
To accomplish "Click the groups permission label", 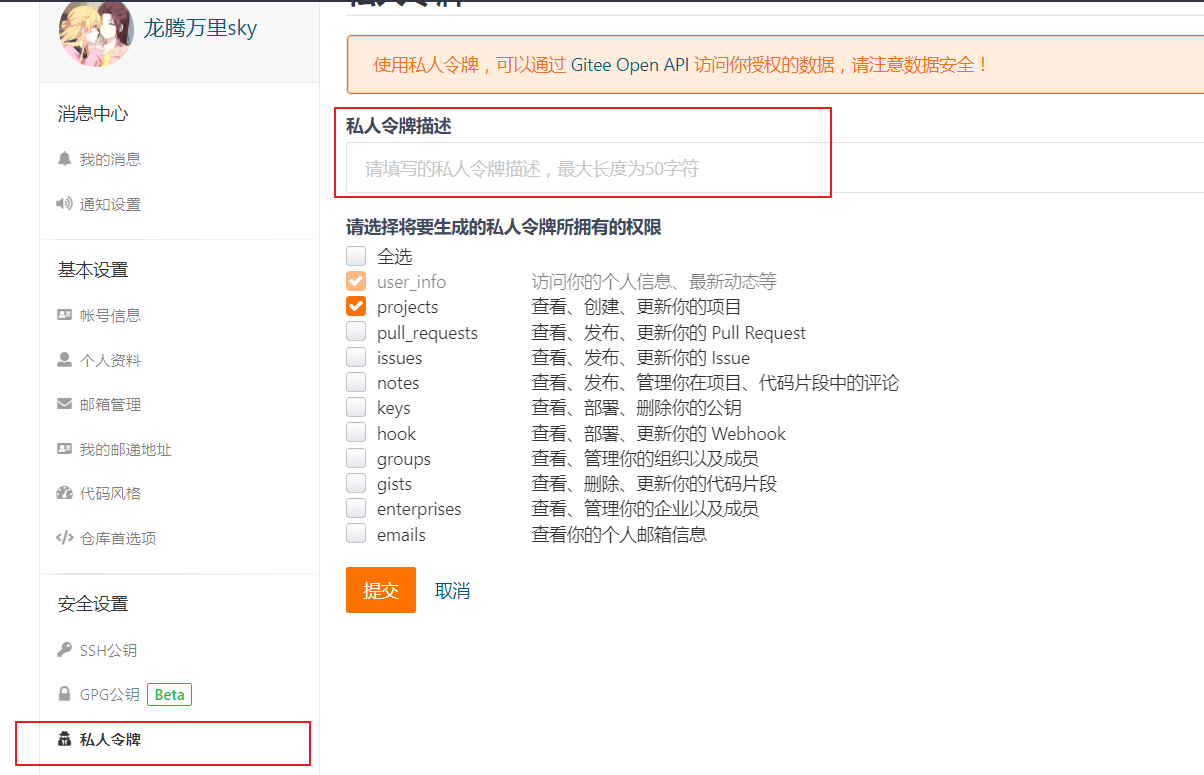I will (404, 459).
